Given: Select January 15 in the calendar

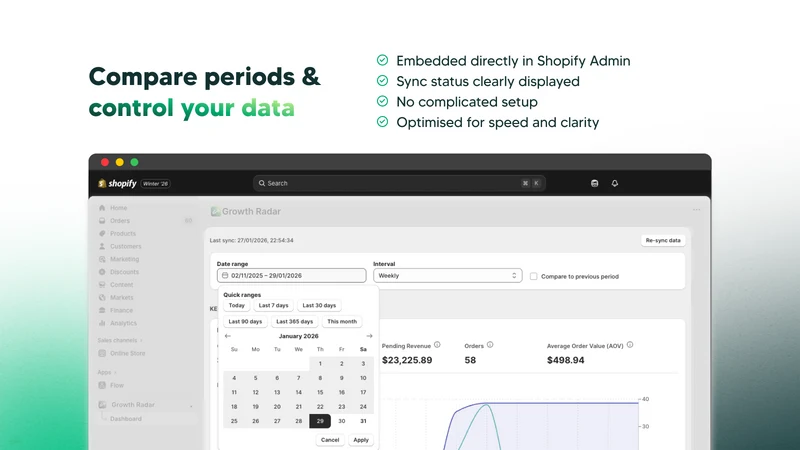Looking at the screenshot, I should click(320, 392).
